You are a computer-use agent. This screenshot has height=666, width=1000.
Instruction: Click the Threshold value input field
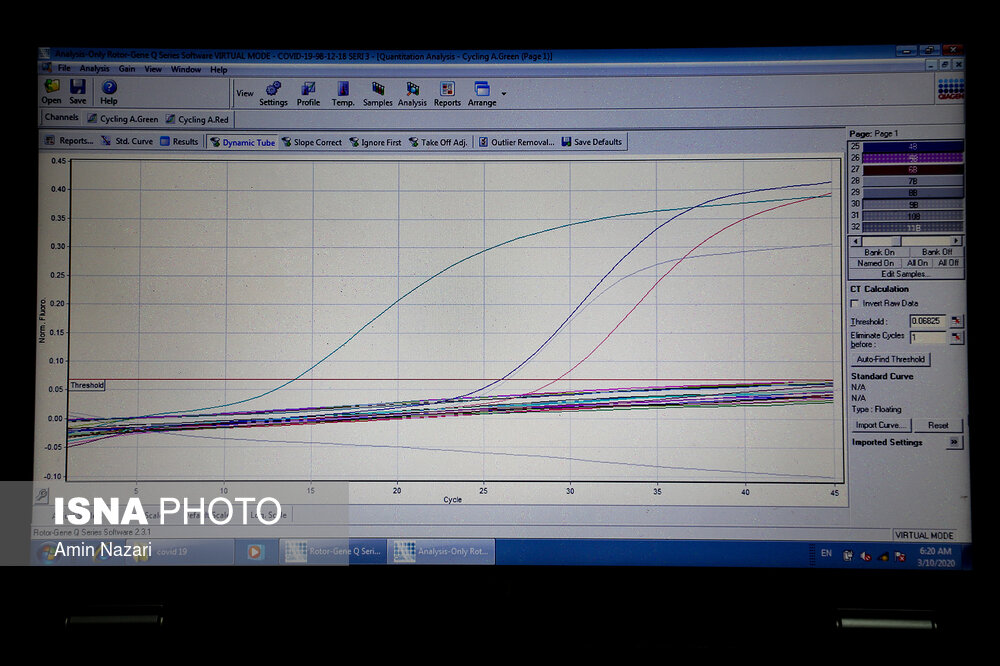927,321
